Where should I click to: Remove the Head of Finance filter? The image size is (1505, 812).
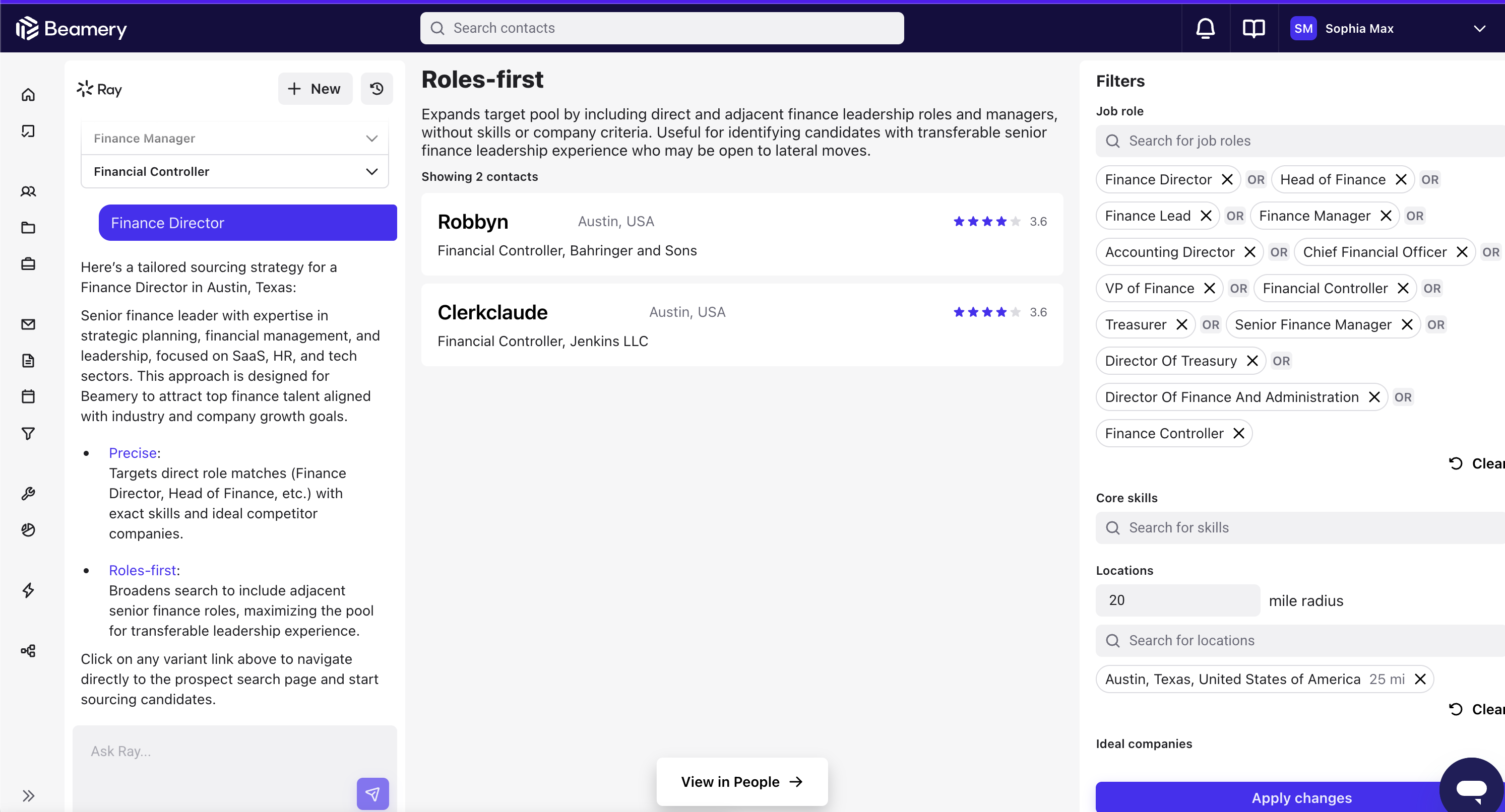click(1401, 180)
